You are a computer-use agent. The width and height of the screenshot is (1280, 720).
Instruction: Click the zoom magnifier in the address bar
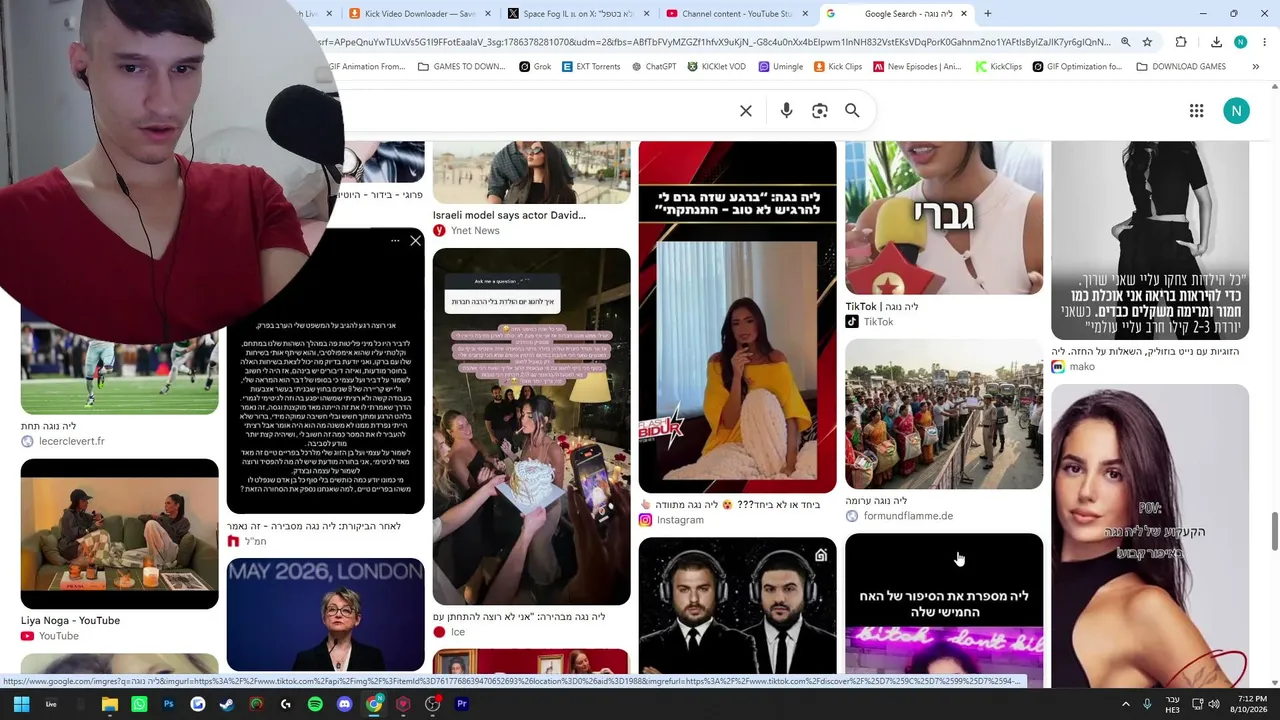pyautogui.click(x=1125, y=42)
